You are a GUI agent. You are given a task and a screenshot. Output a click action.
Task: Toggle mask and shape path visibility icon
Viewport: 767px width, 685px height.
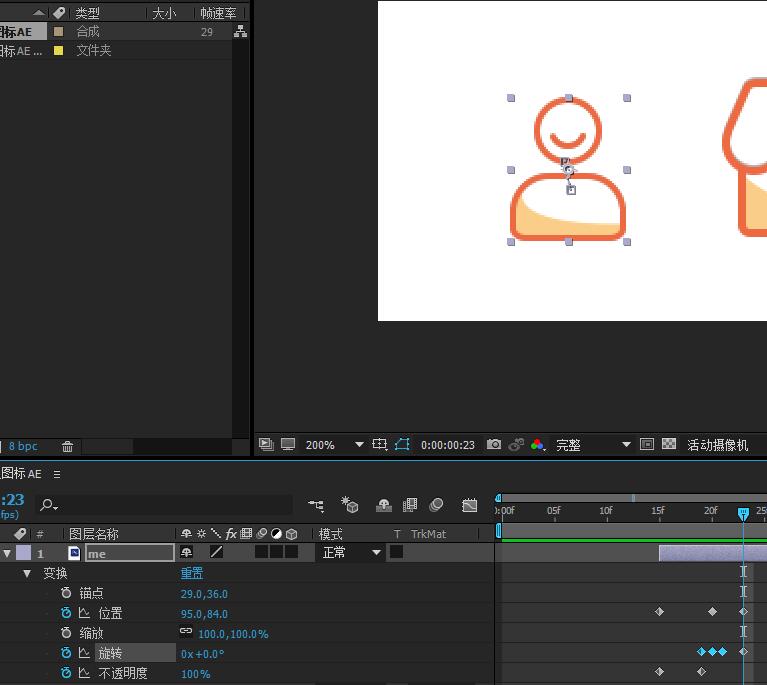point(402,445)
